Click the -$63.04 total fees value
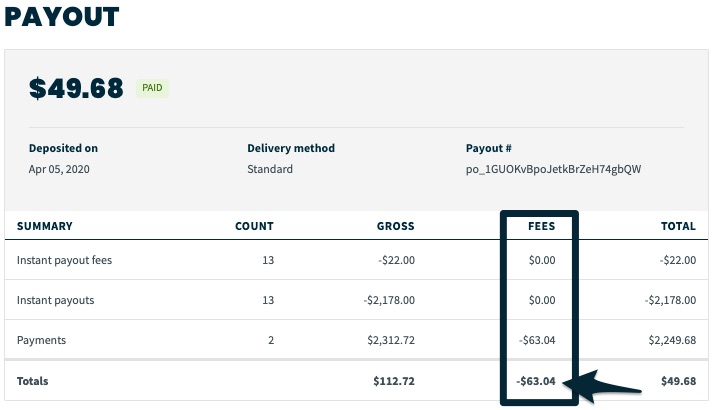The image size is (715, 410). (x=536, y=381)
